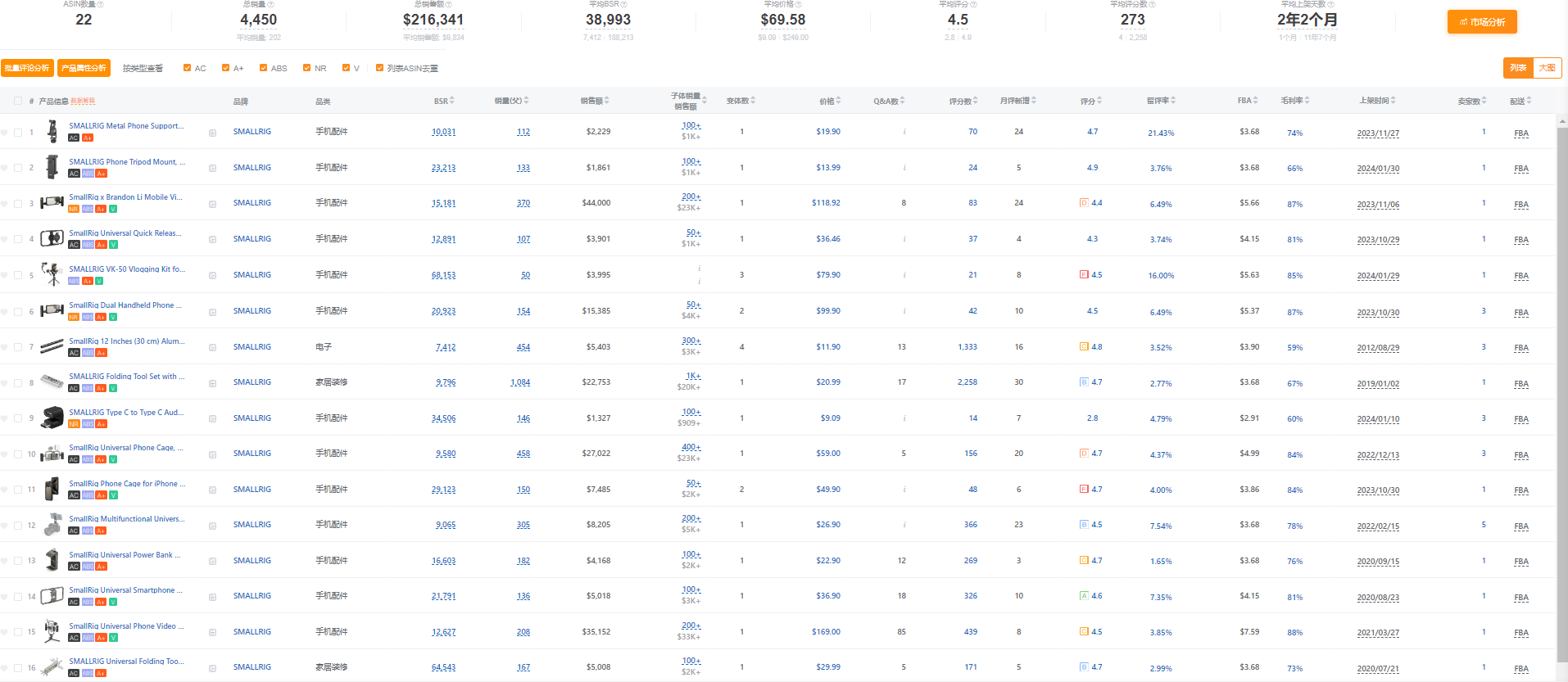The width and height of the screenshot is (1568, 682).
Task: Check the select-all checkbox in table header
Action: point(18,102)
